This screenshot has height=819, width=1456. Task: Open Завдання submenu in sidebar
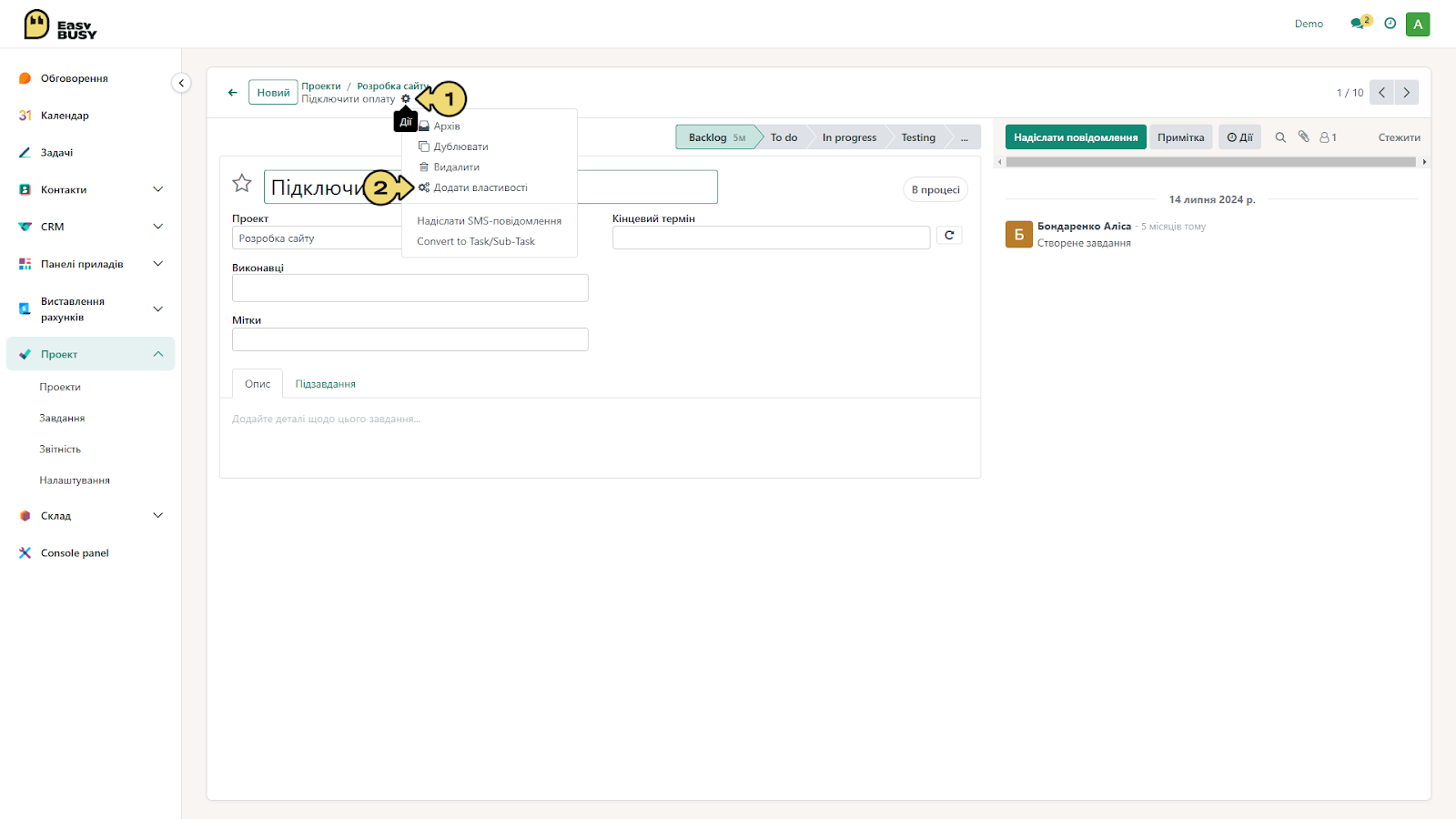tap(62, 419)
